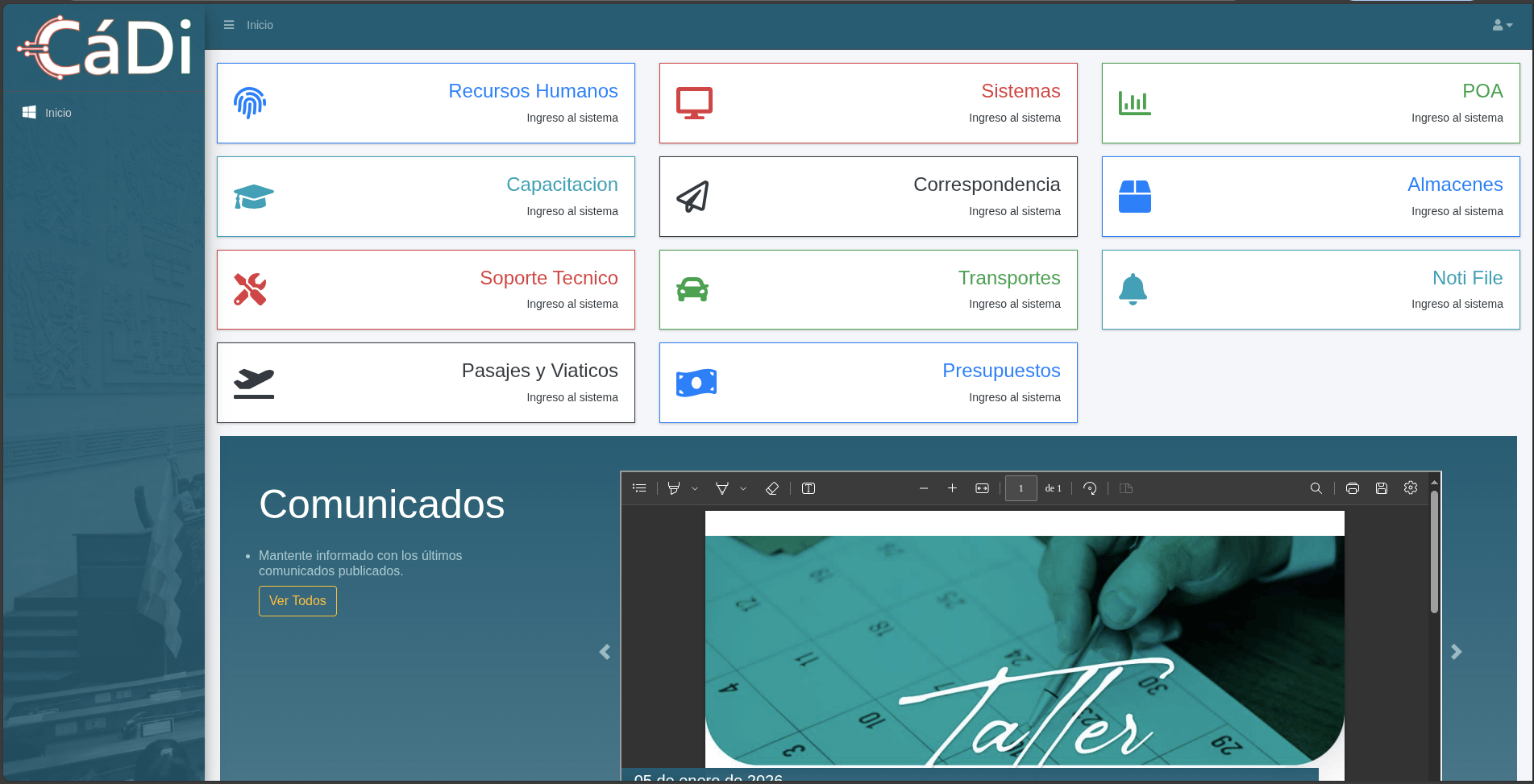Click 'Ingreso al sistema' under Presupuestos

coord(1015,397)
